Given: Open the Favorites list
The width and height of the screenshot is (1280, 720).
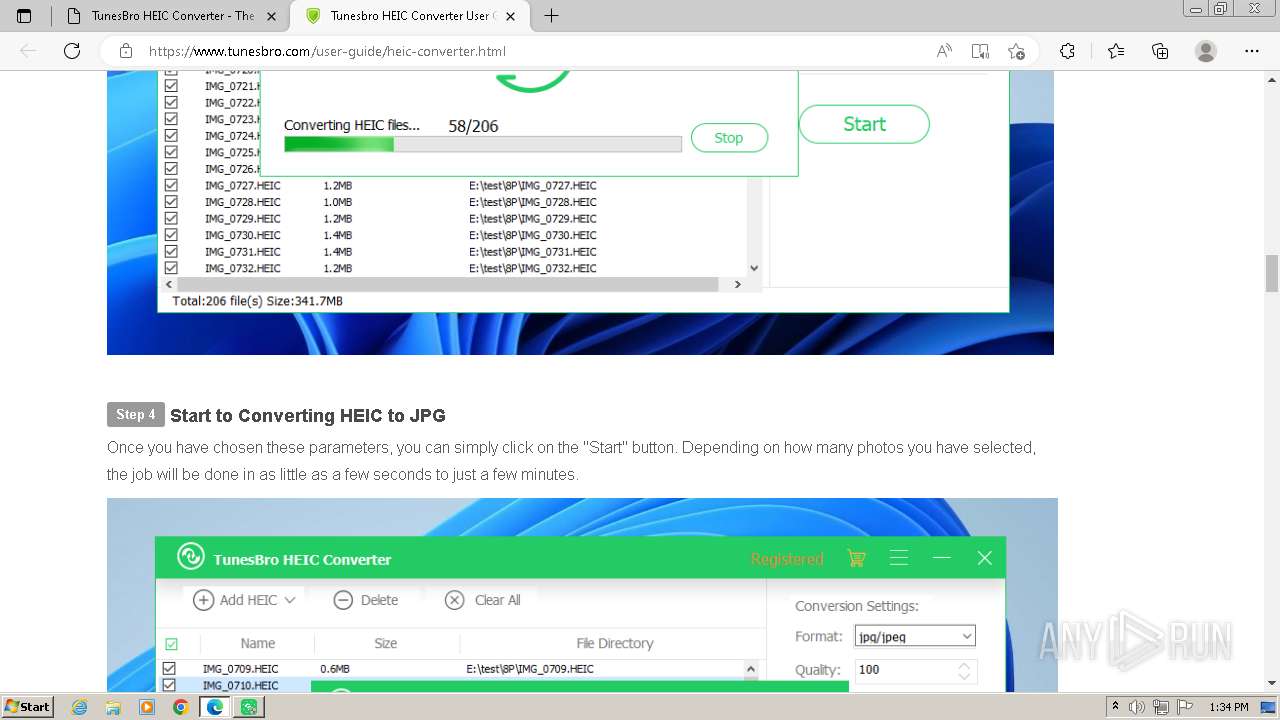Looking at the screenshot, I should (x=1116, y=51).
